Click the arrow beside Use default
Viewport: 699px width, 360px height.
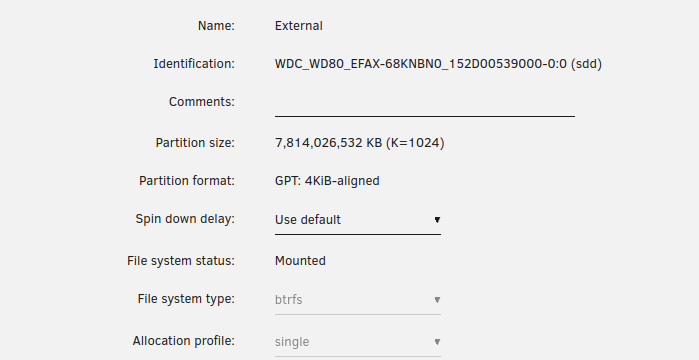(437, 220)
